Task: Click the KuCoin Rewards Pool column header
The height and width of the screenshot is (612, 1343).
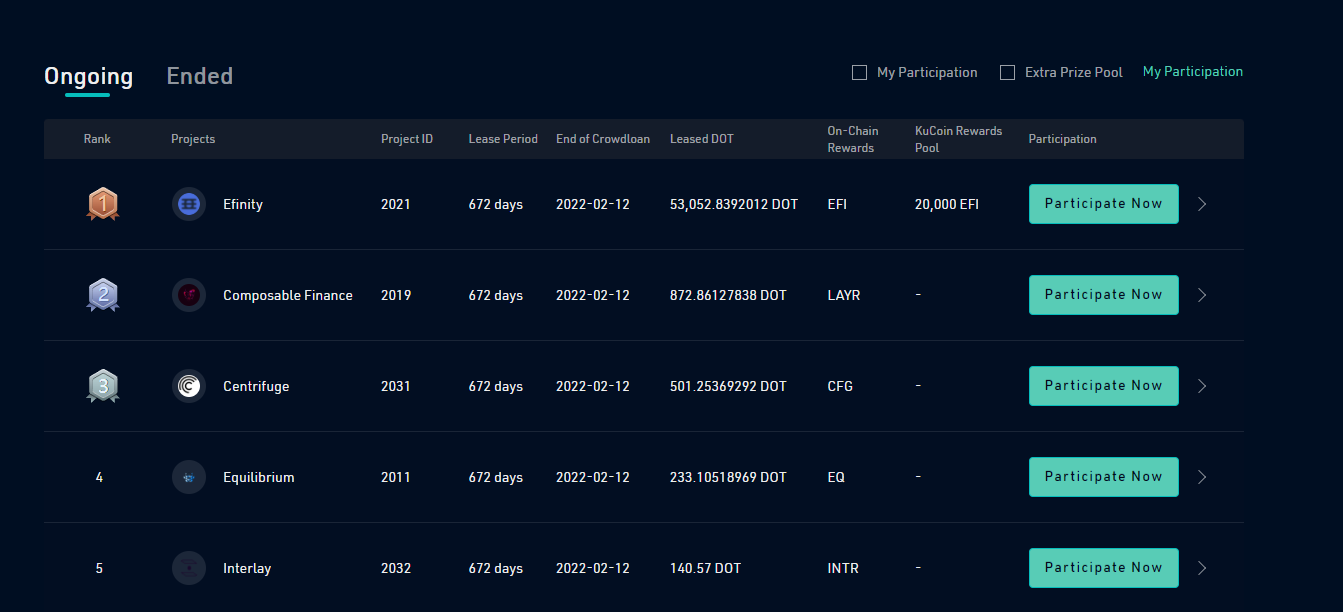Action: 958,139
